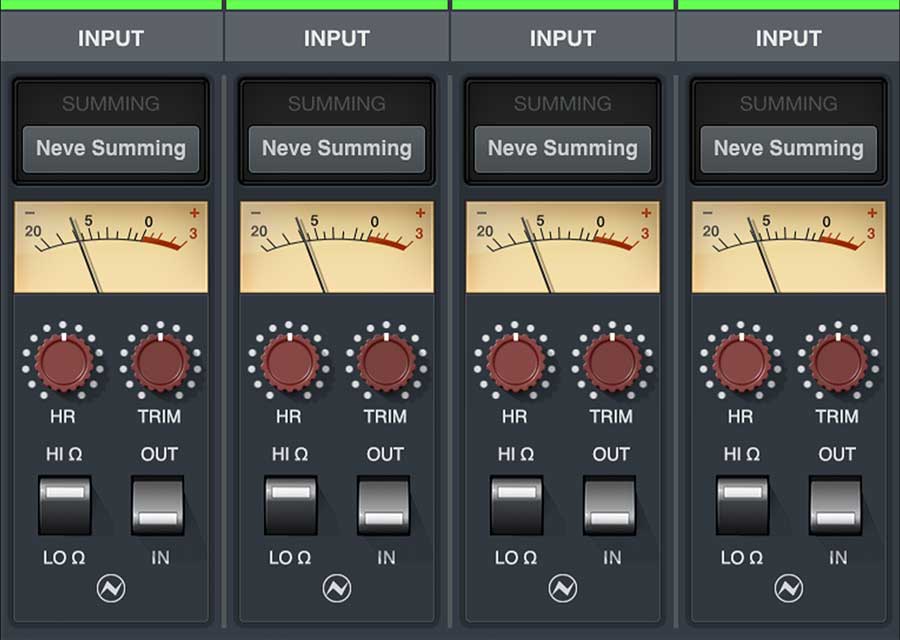The image size is (900, 640).
Task: Toggle OUT/IN switch on fourth channel
Action: [x=836, y=505]
